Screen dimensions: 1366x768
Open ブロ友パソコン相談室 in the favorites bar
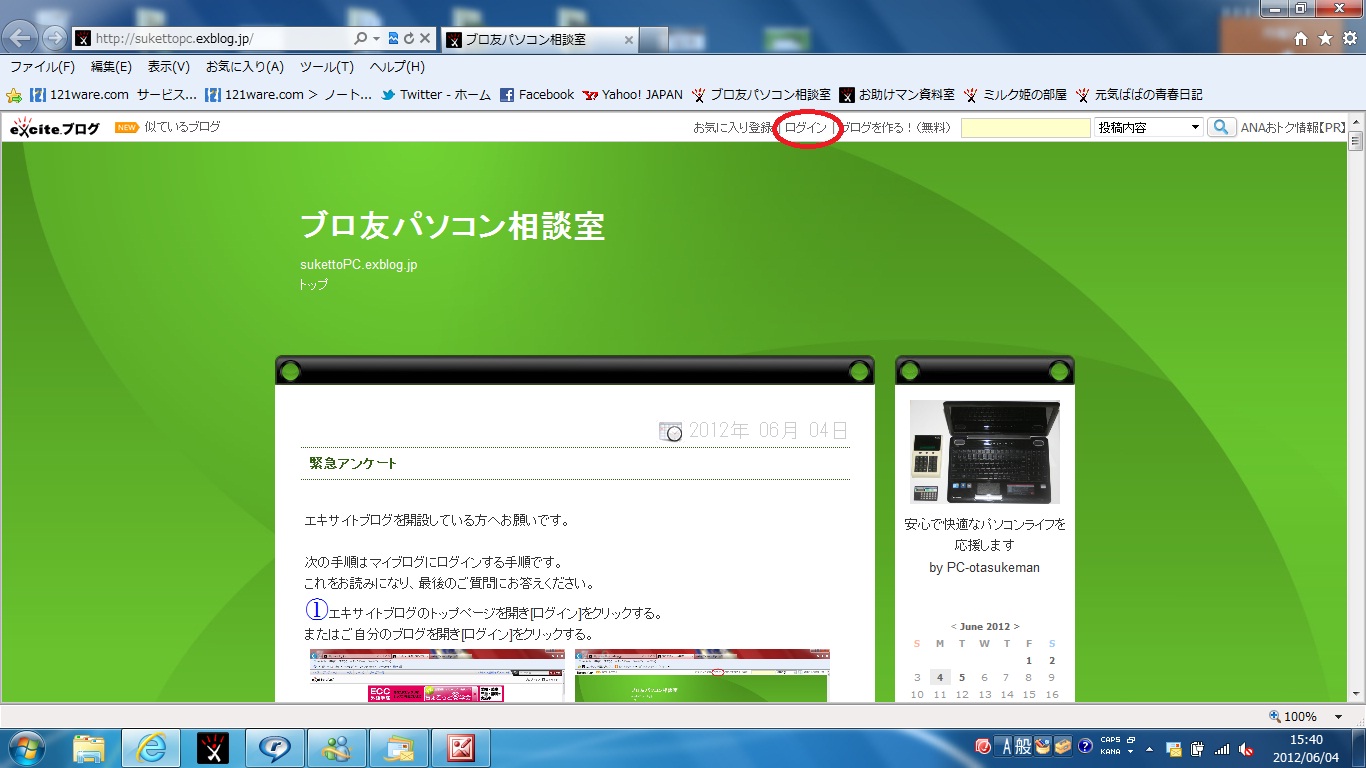click(x=760, y=95)
